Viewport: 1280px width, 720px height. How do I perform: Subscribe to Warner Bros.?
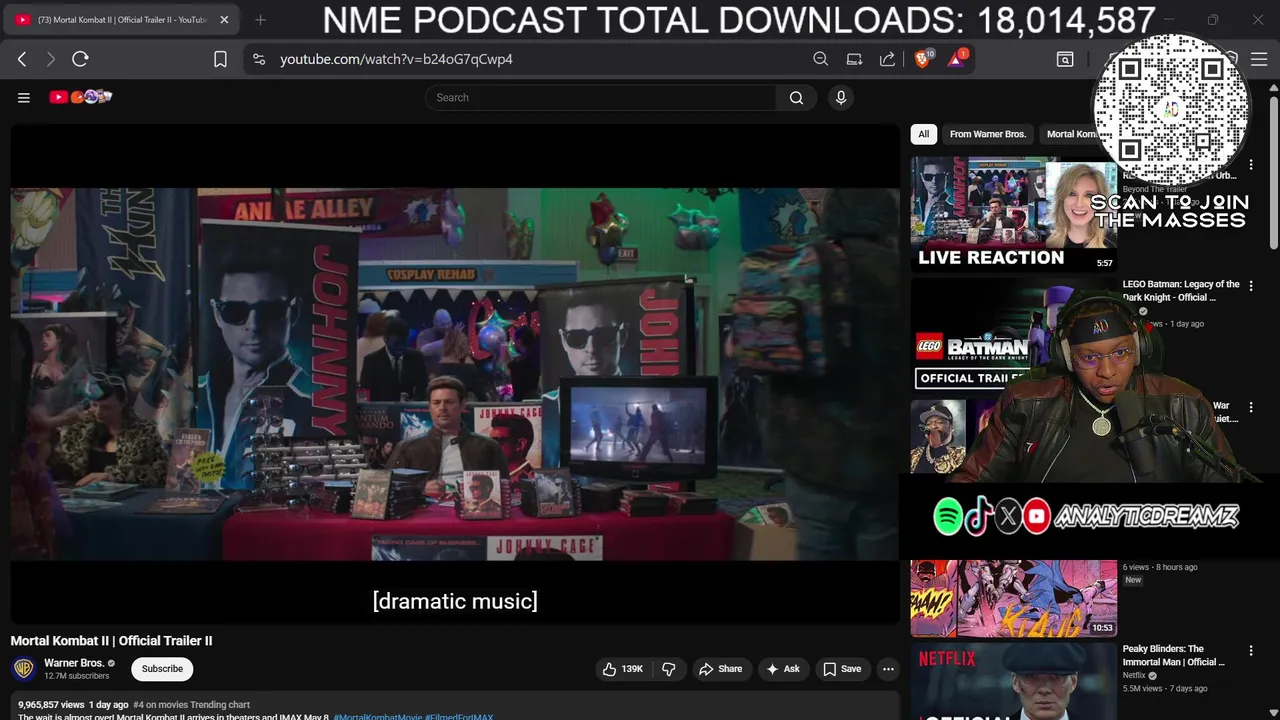pyautogui.click(x=162, y=669)
